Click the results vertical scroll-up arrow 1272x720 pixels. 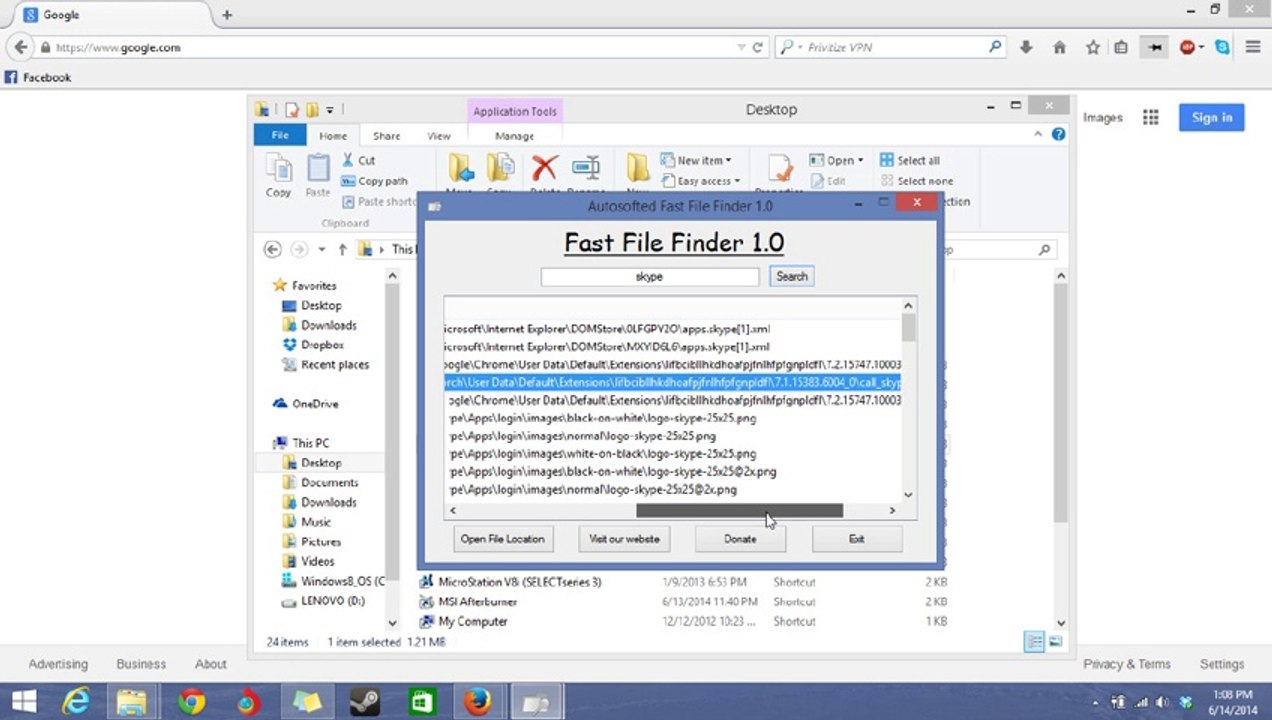908,306
